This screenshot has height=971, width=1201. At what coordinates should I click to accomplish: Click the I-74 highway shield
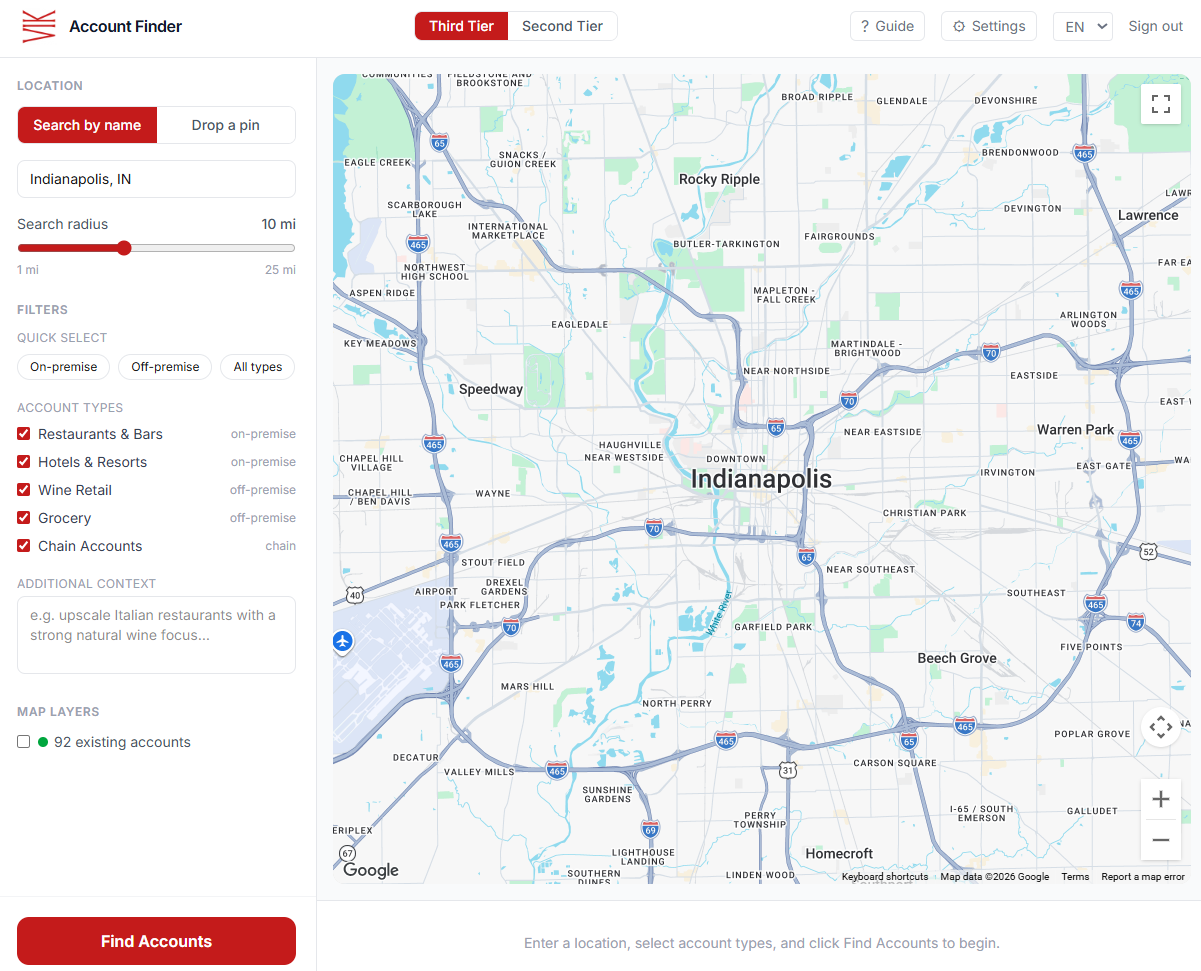[1136, 622]
